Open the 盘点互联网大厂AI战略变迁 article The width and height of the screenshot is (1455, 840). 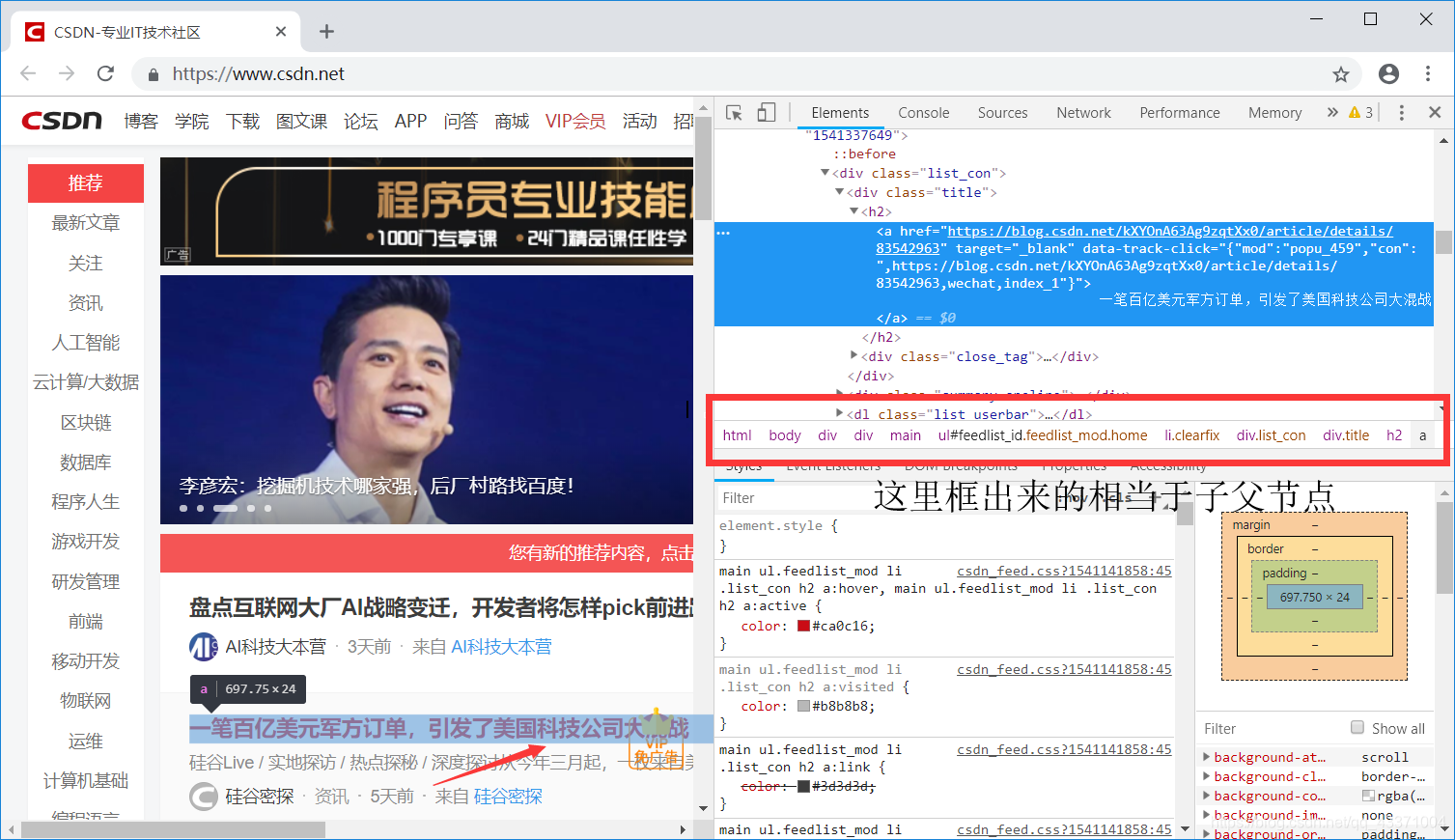point(441,607)
